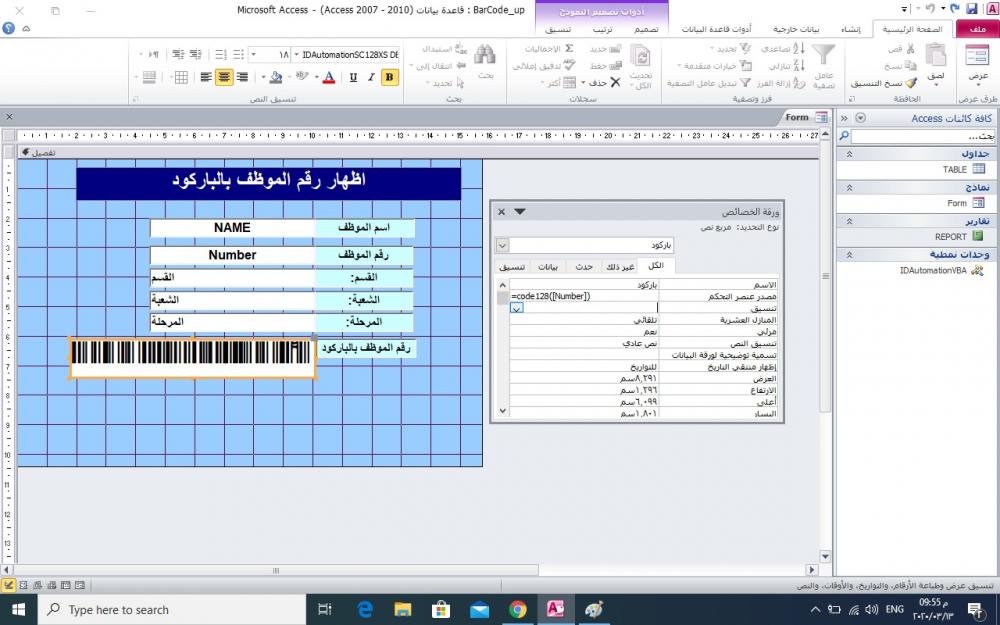Create a new record (جديد)
The width and height of the screenshot is (1000, 625).
coord(605,49)
